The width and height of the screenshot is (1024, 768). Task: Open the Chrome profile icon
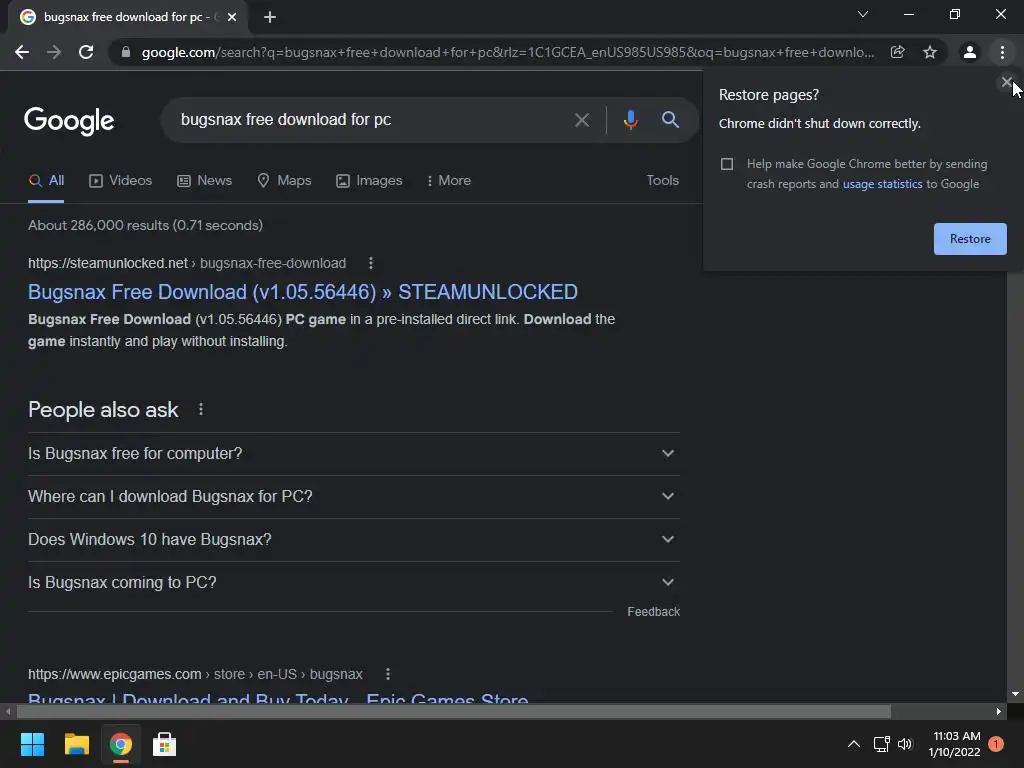(x=970, y=52)
